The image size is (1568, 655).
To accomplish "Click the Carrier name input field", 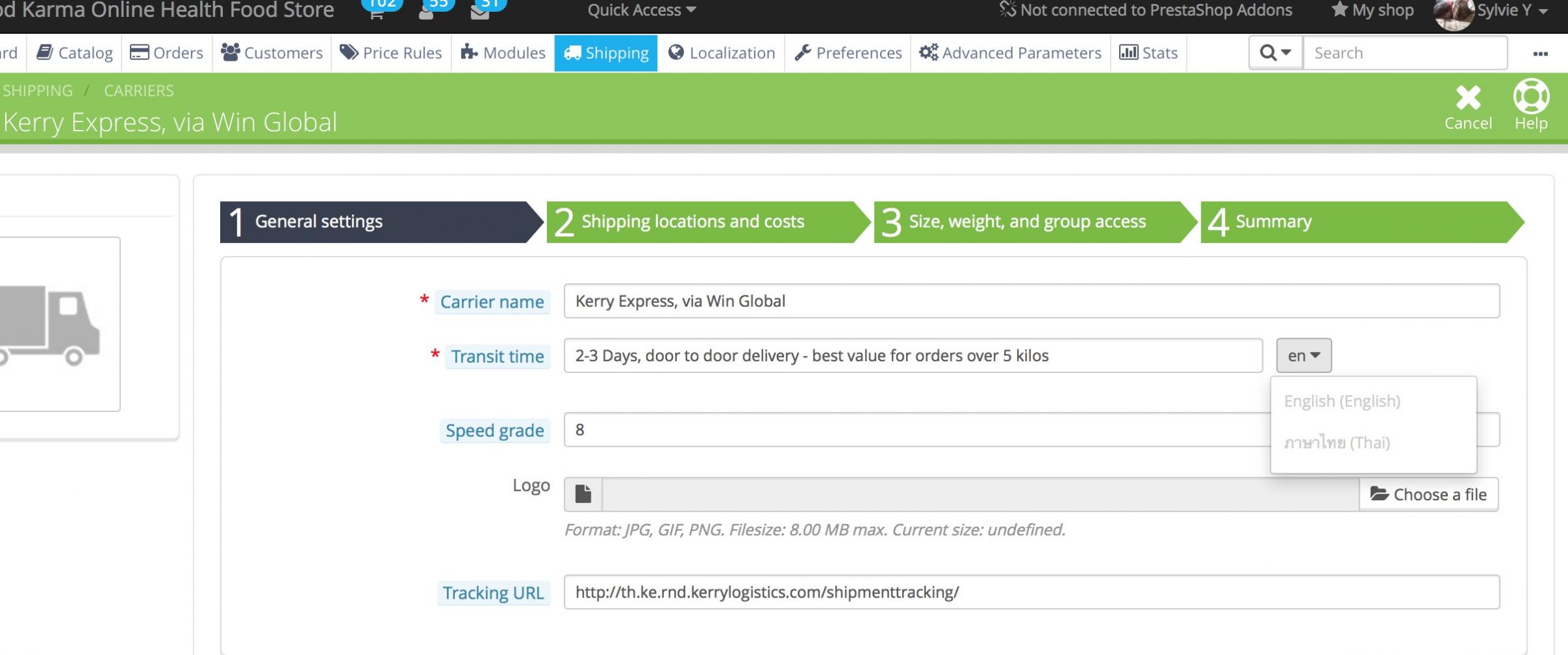I will point(1032,301).
